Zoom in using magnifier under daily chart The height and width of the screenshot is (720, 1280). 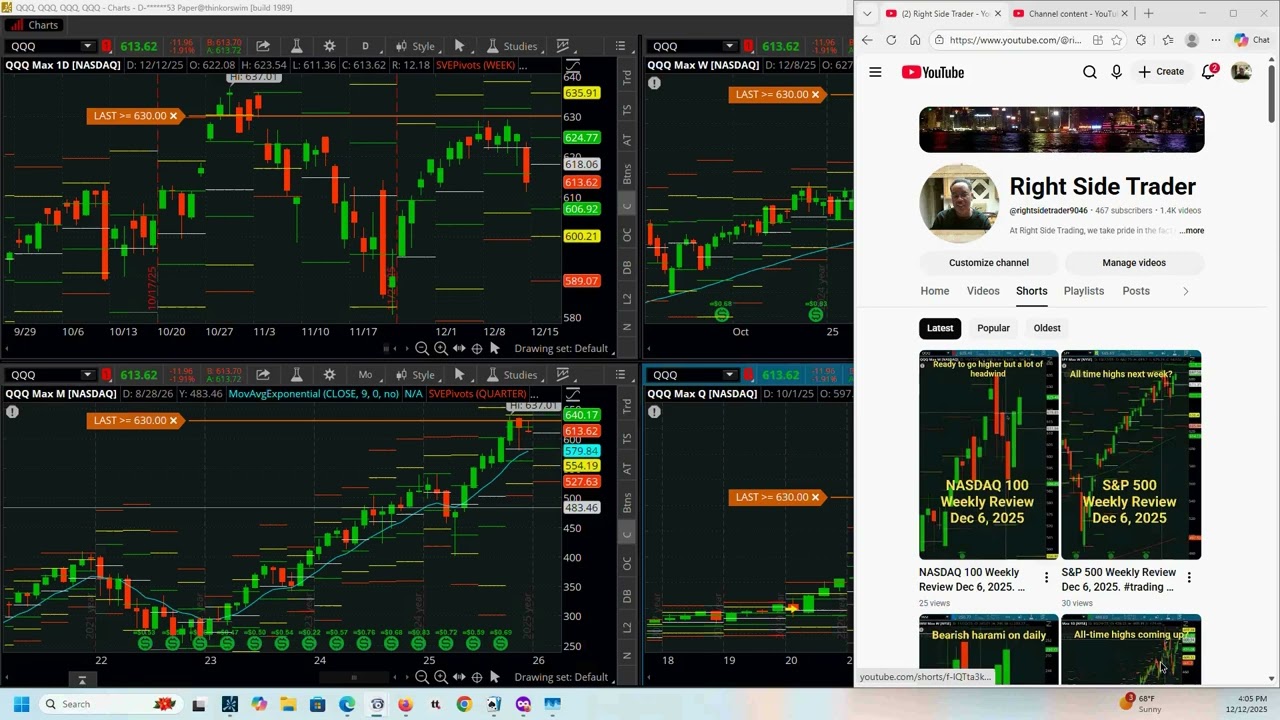tap(440, 348)
